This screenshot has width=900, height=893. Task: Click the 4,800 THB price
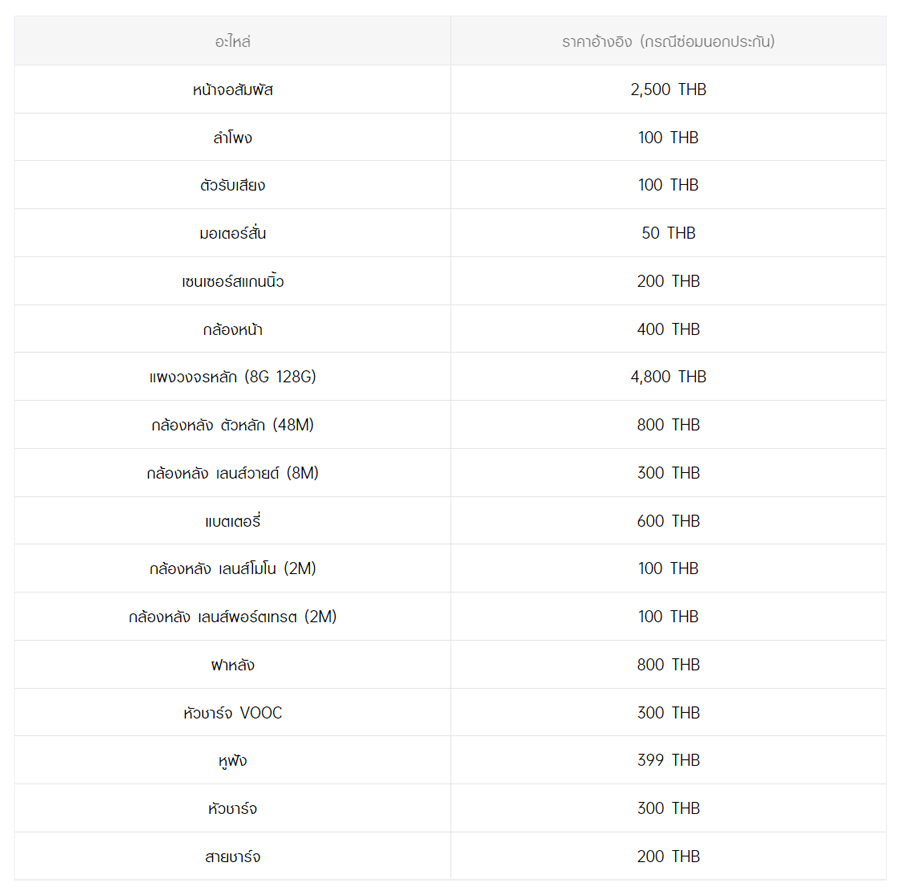coord(668,378)
